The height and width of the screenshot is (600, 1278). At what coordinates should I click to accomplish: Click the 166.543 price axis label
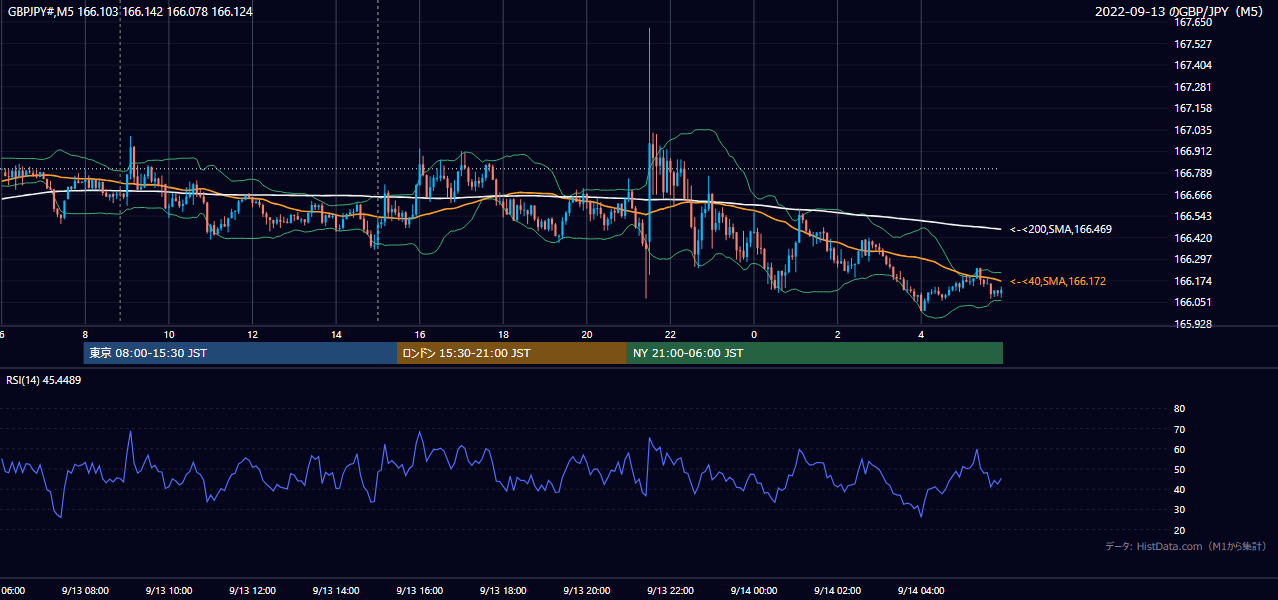pos(1192,216)
